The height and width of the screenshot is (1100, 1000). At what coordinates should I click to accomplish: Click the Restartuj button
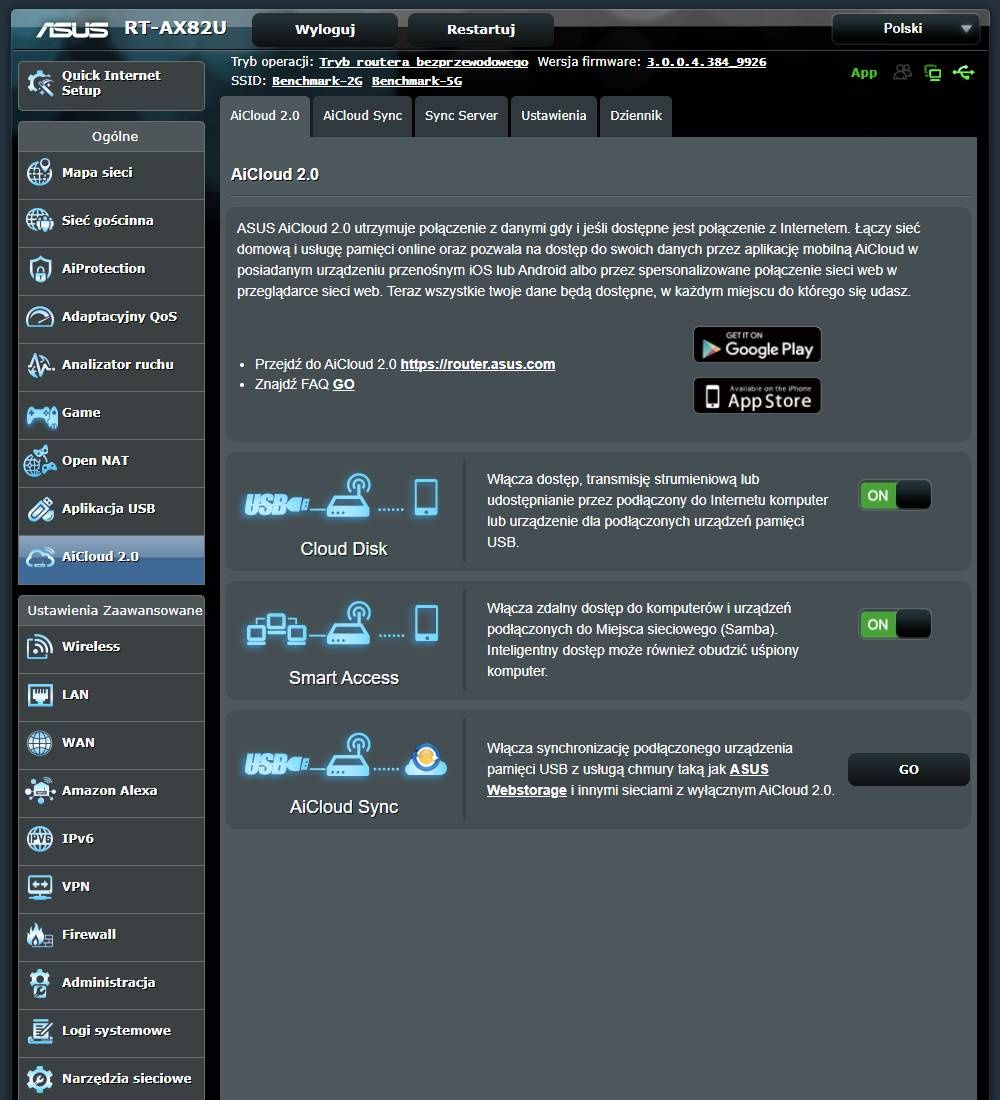pos(481,29)
